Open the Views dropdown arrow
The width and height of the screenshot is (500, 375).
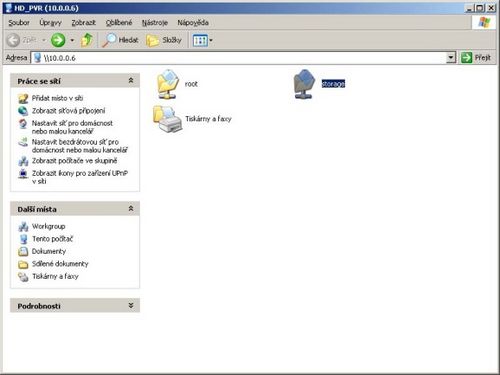coord(211,41)
